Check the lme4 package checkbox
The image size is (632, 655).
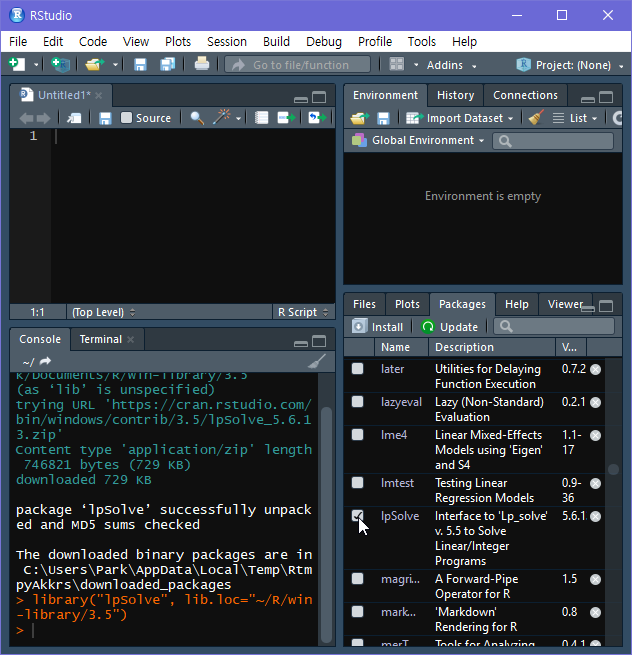[358, 435]
